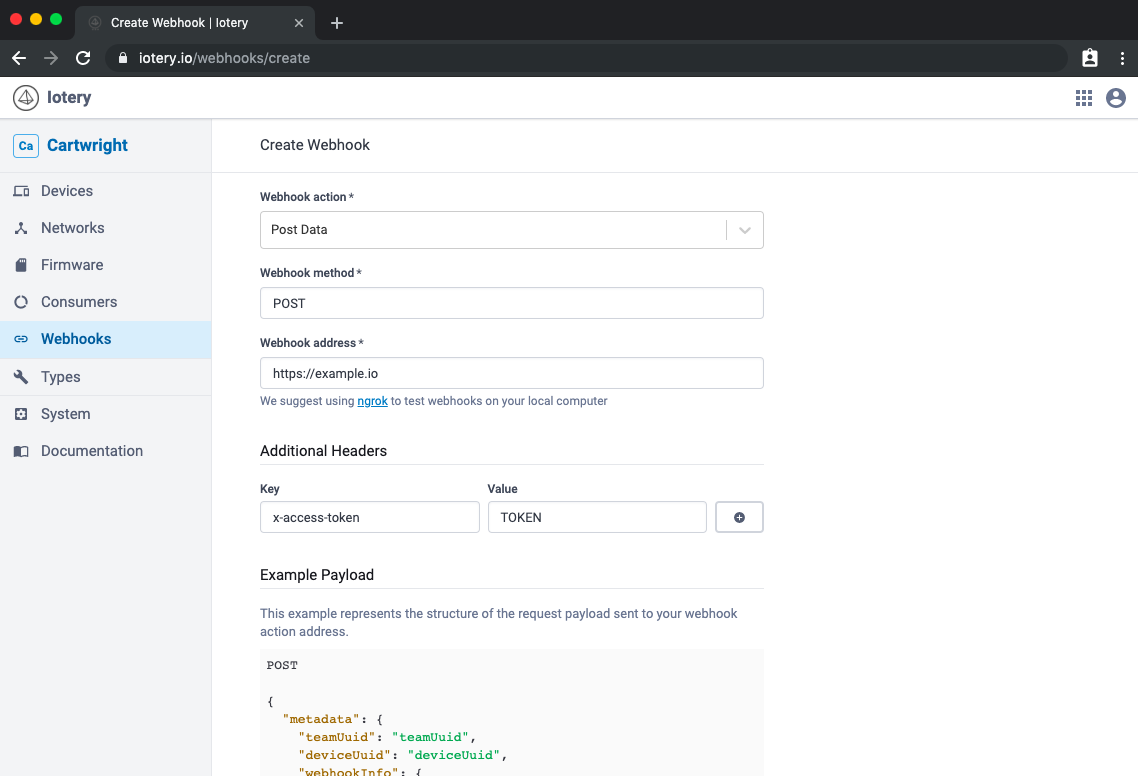Screen dimensions: 1138x776
Task: Click the Cartwright team name
Action: click(87, 146)
